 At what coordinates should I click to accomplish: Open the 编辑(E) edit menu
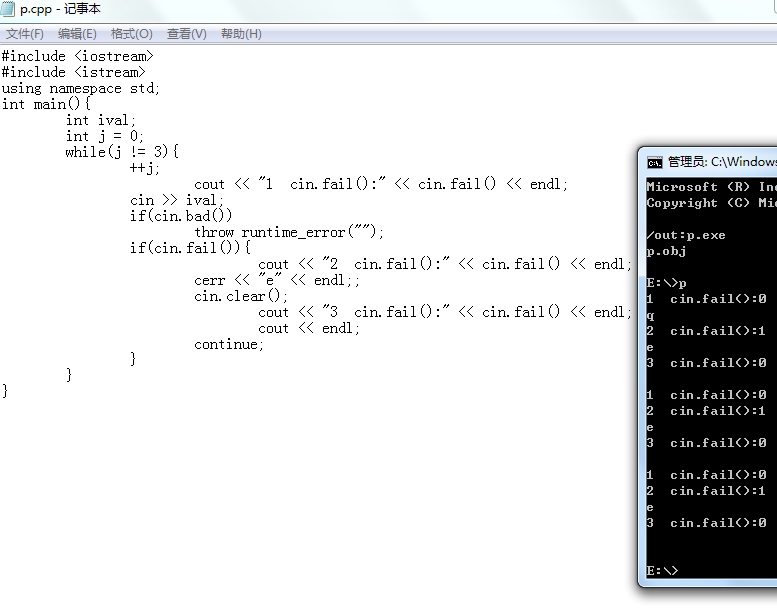tap(77, 34)
